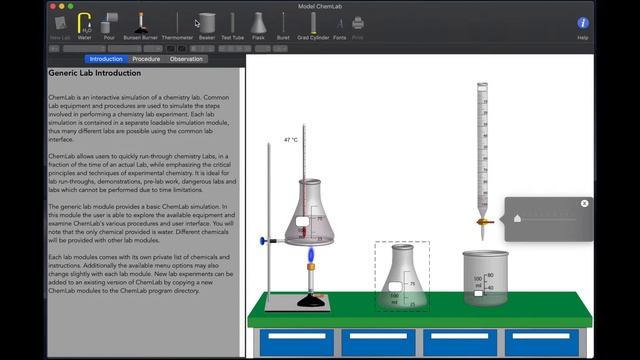The width and height of the screenshot is (640, 360).
Task: Click the buret valve slider handle
Action: [517, 218]
